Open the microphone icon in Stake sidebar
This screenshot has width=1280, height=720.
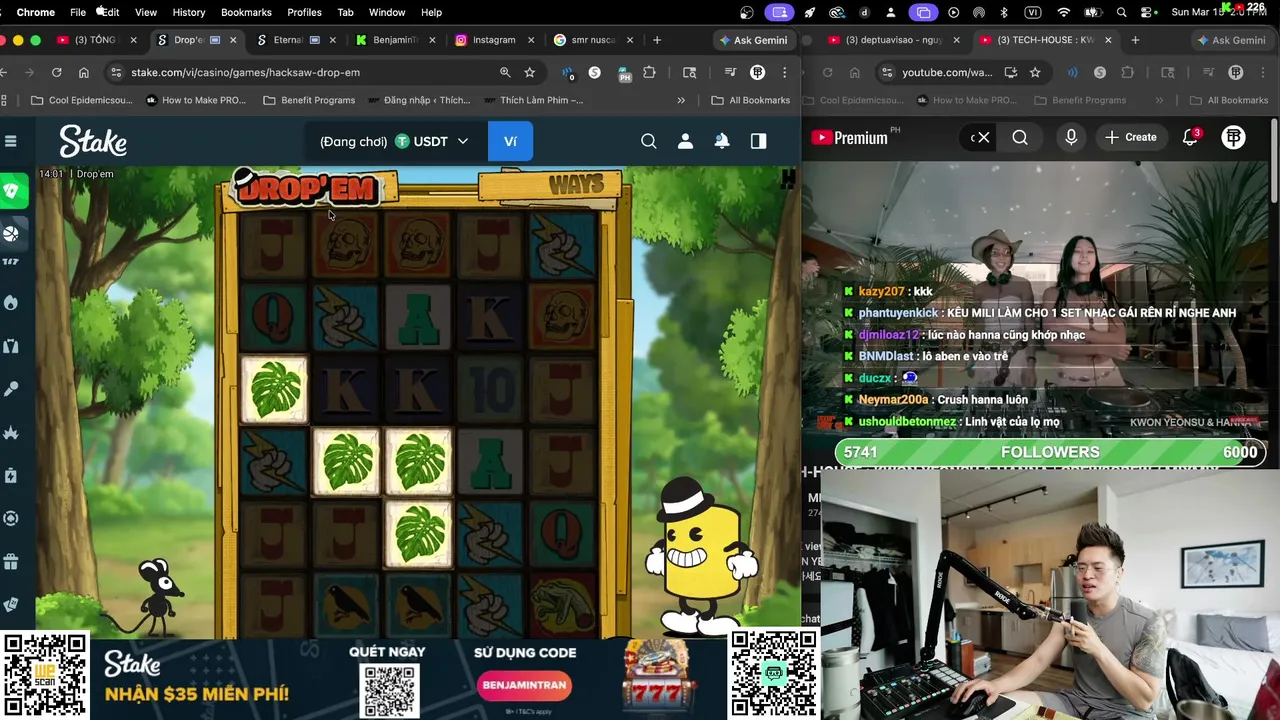pyautogui.click(x=11, y=389)
